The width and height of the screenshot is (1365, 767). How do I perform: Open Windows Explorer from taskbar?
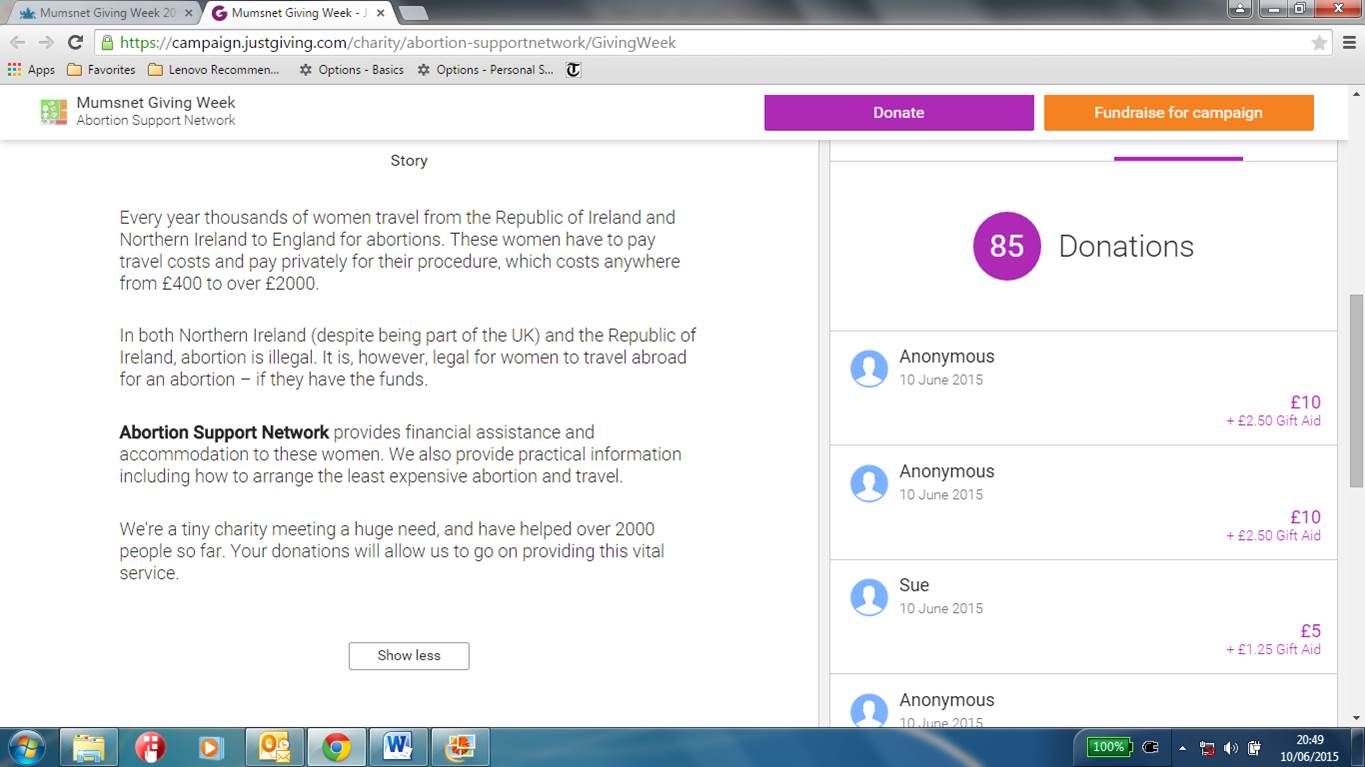(x=88, y=747)
